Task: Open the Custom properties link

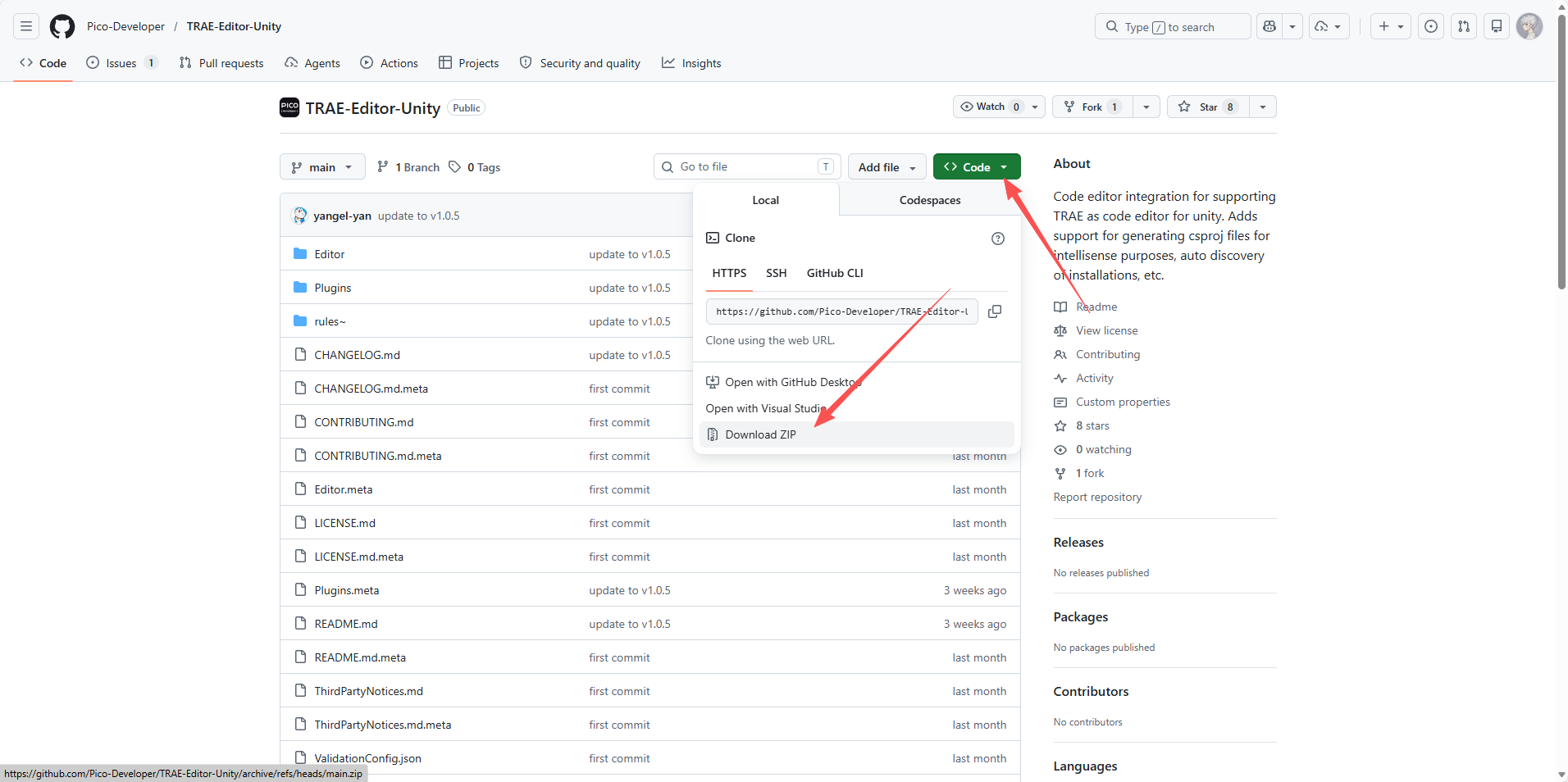Action: coord(1123,402)
